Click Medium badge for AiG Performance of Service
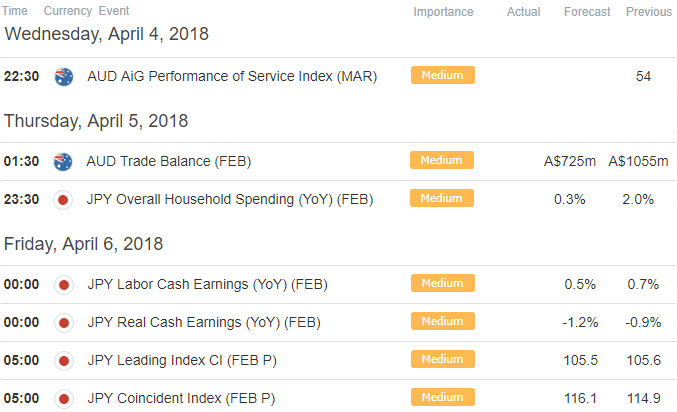Screen dimensions: 677x412 [x=443, y=75]
